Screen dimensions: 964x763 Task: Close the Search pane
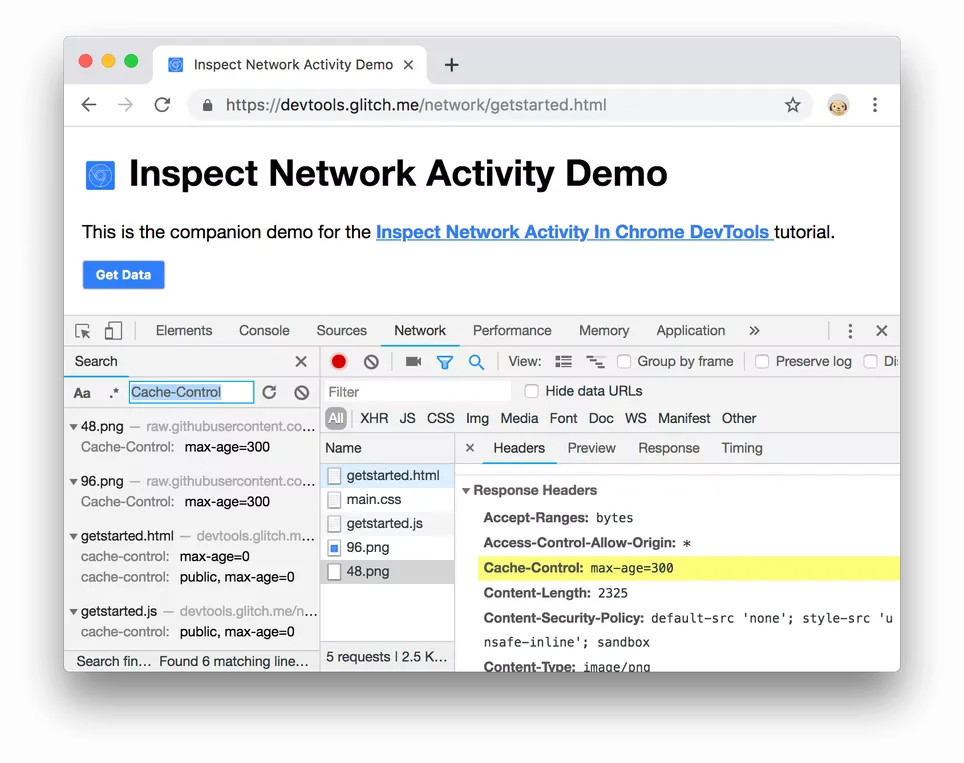pos(301,362)
